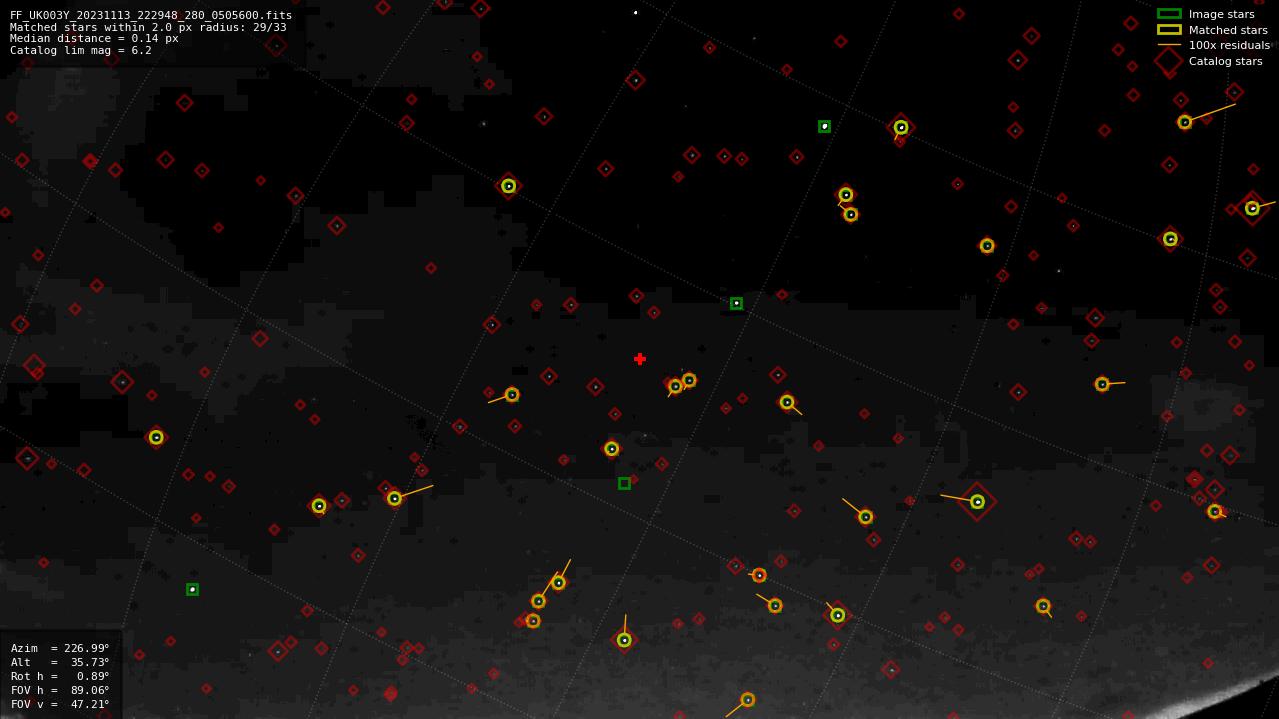Click the 'Azim = 226.99°' readout
Viewport: 1279px width, 719px height.
click(x=60, y=648)
